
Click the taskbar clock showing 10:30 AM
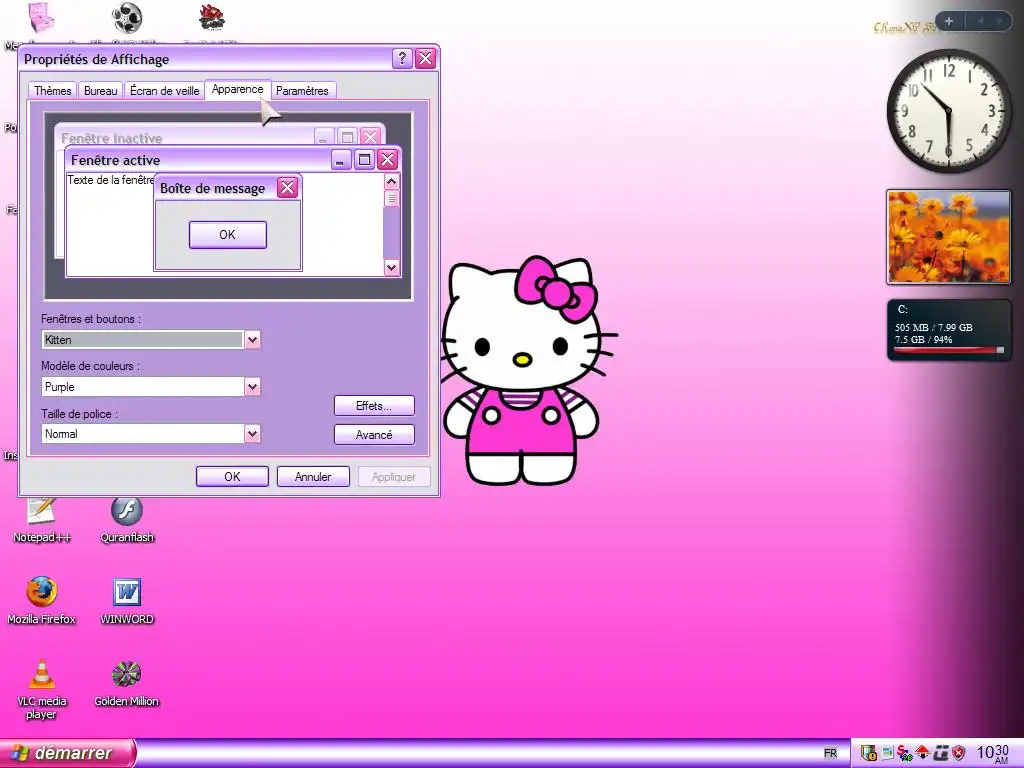coord(993,753)
